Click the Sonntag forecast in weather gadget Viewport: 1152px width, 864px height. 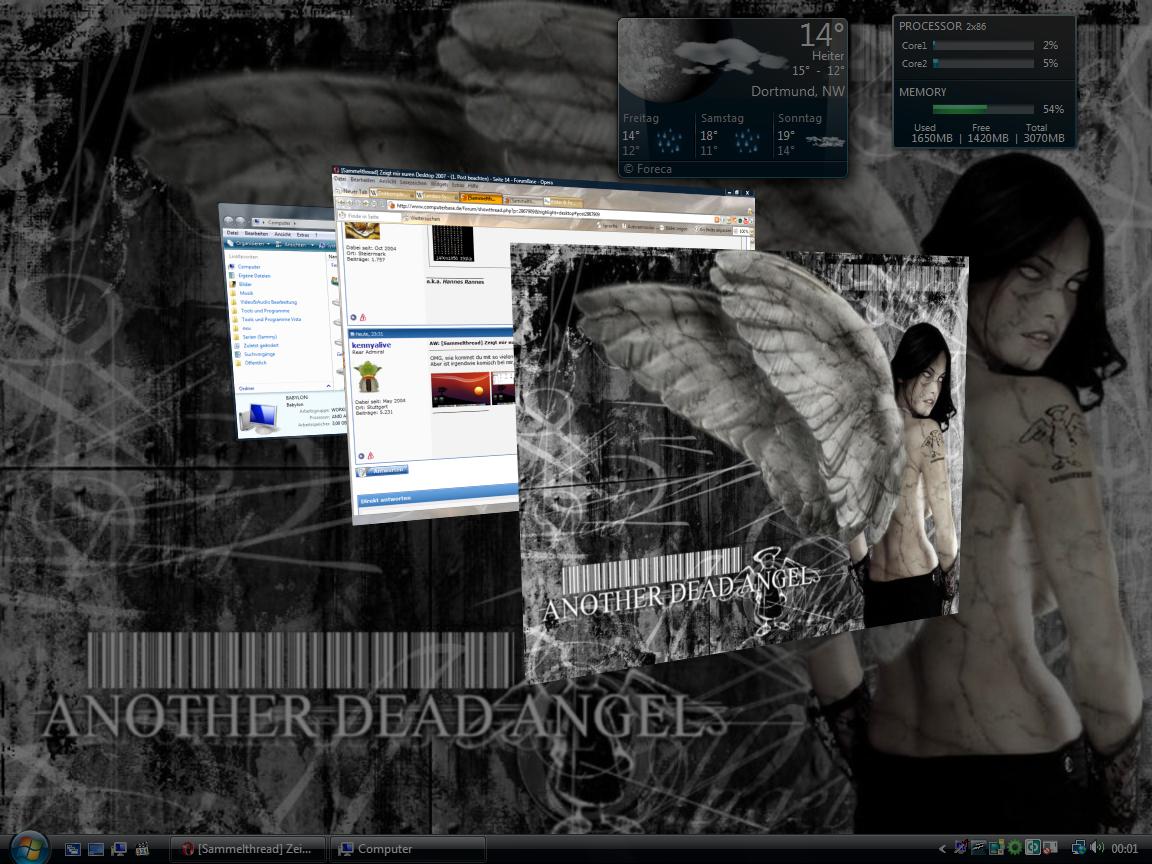click(810, 135)
